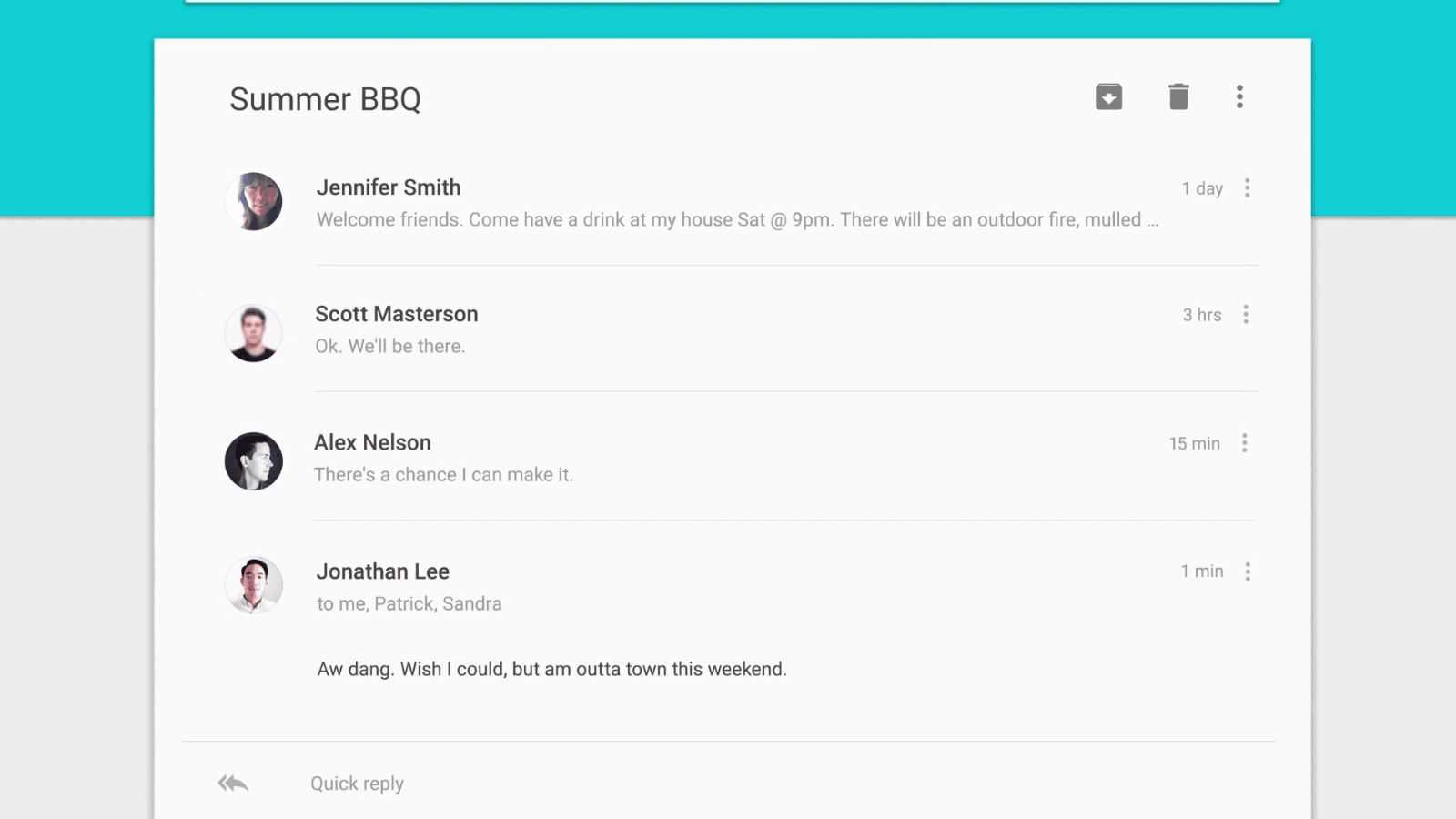
Task: Click the '15 min' timestamp
Action: (x=1195, y=443)
